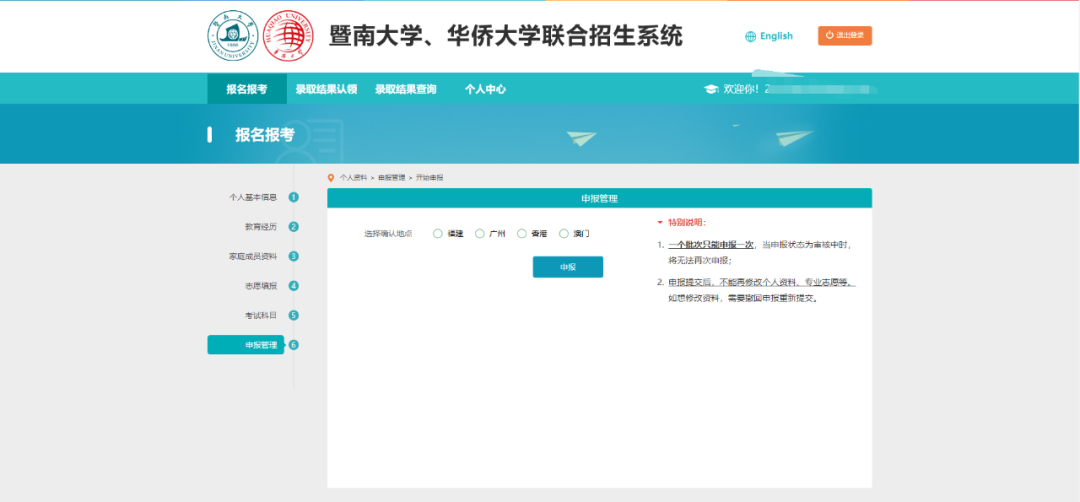The width and height of the screenshot is (1080, 502).
Task: Select the 香港 confirmation location radio
Action: click(x=522, y=233)
